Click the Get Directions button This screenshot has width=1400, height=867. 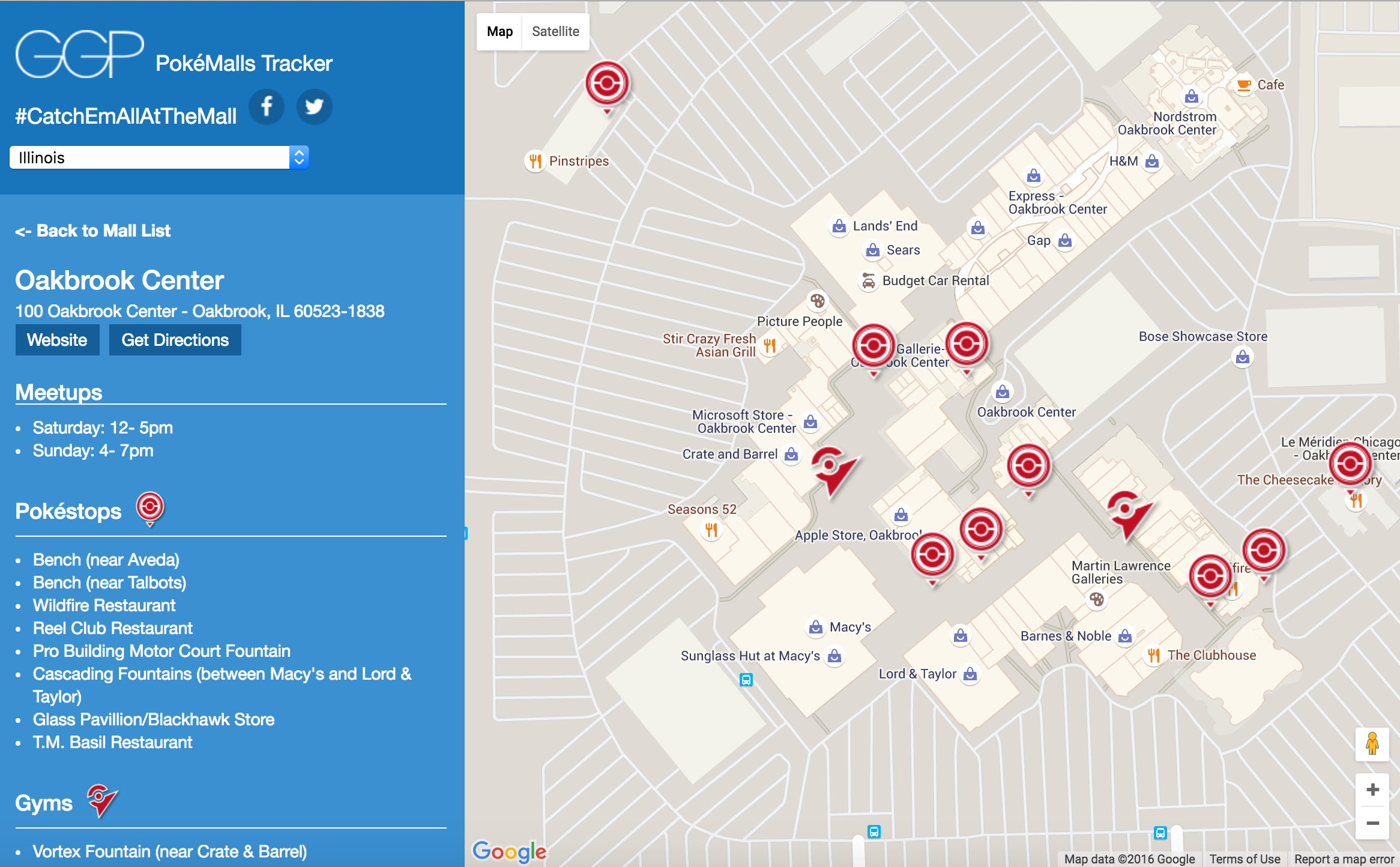(x=175, y=340)
